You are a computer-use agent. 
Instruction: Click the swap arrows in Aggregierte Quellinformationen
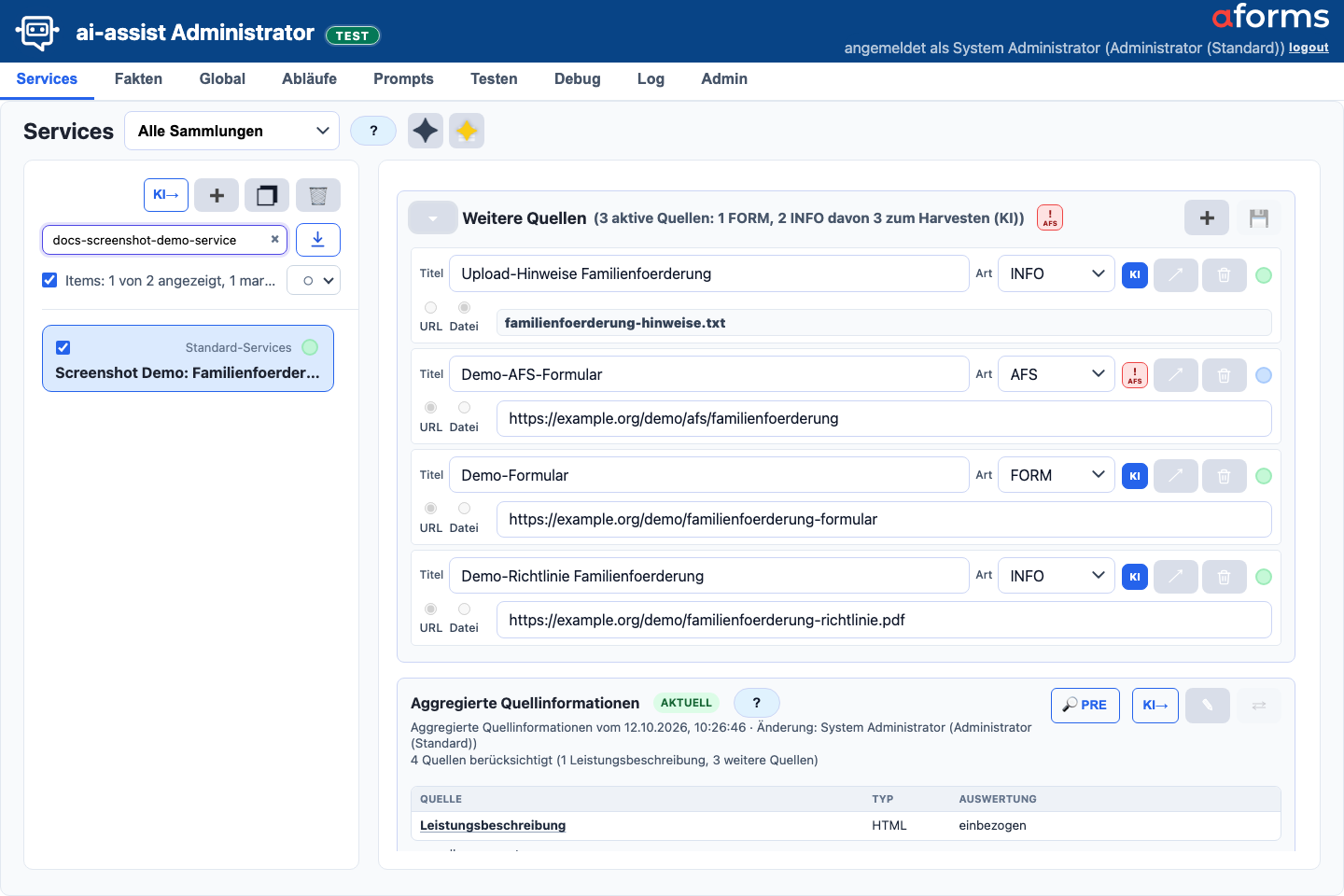pos(1259,705)
